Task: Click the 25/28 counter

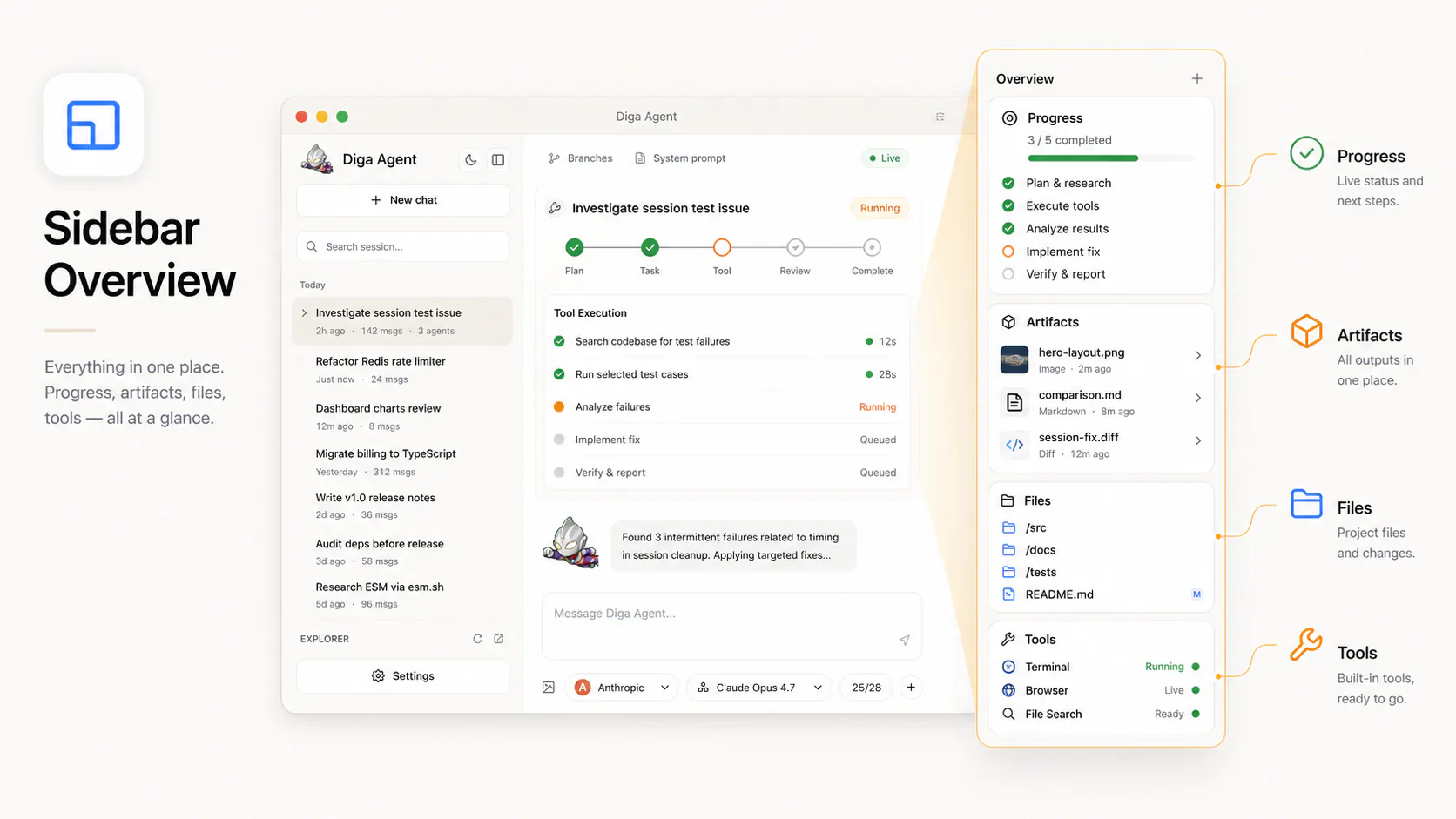Action: pos(866,688)
